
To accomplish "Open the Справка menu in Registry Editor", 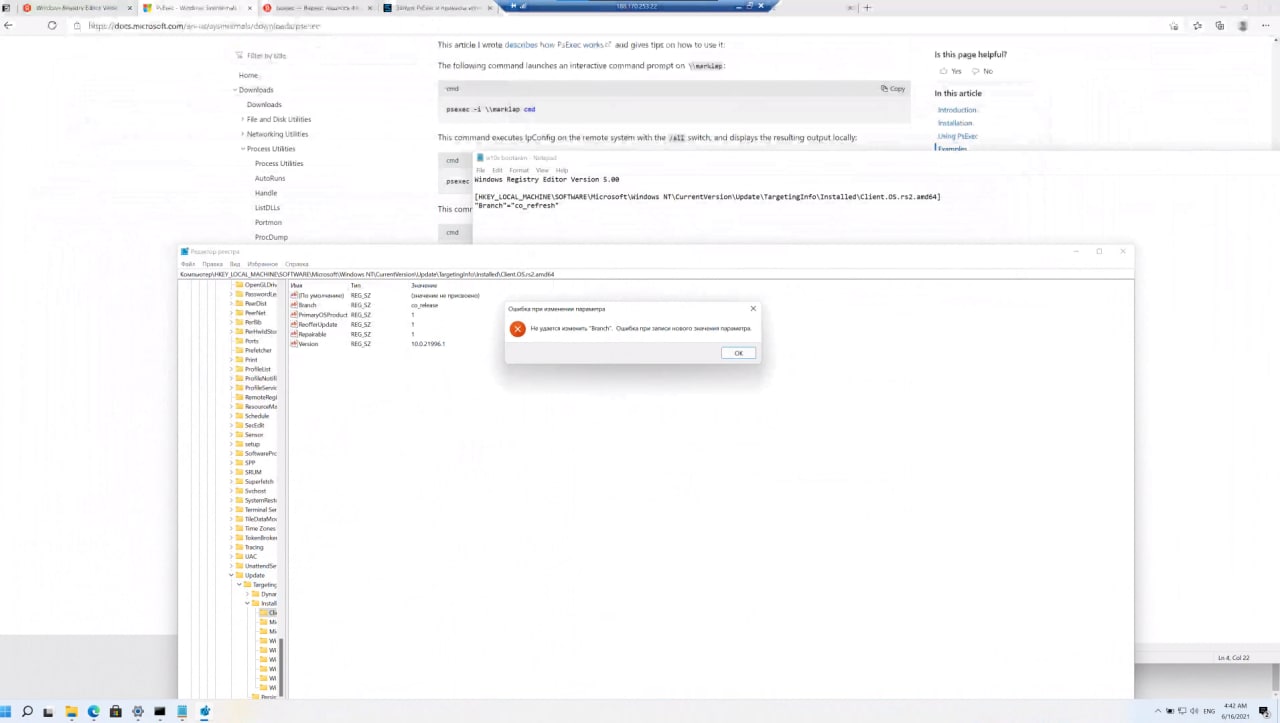I will click(x=296, y=264).
